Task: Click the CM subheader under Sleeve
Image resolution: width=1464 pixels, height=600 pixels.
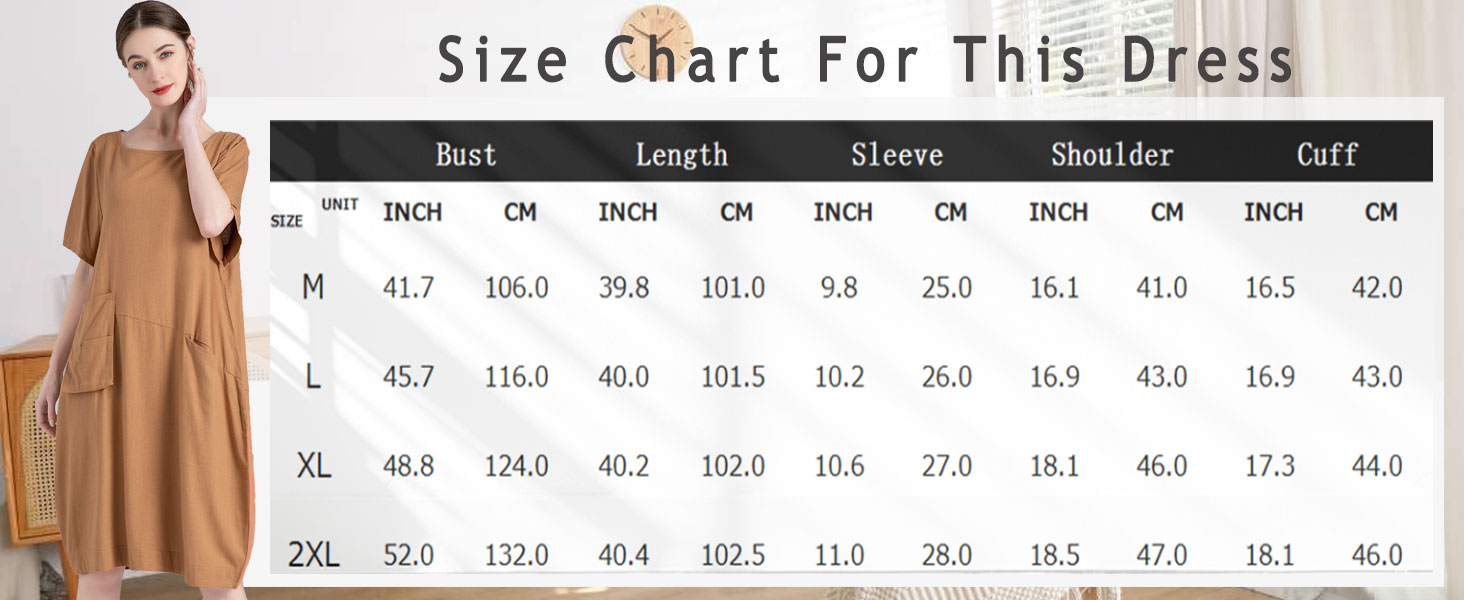Action: tap(950, 212)
